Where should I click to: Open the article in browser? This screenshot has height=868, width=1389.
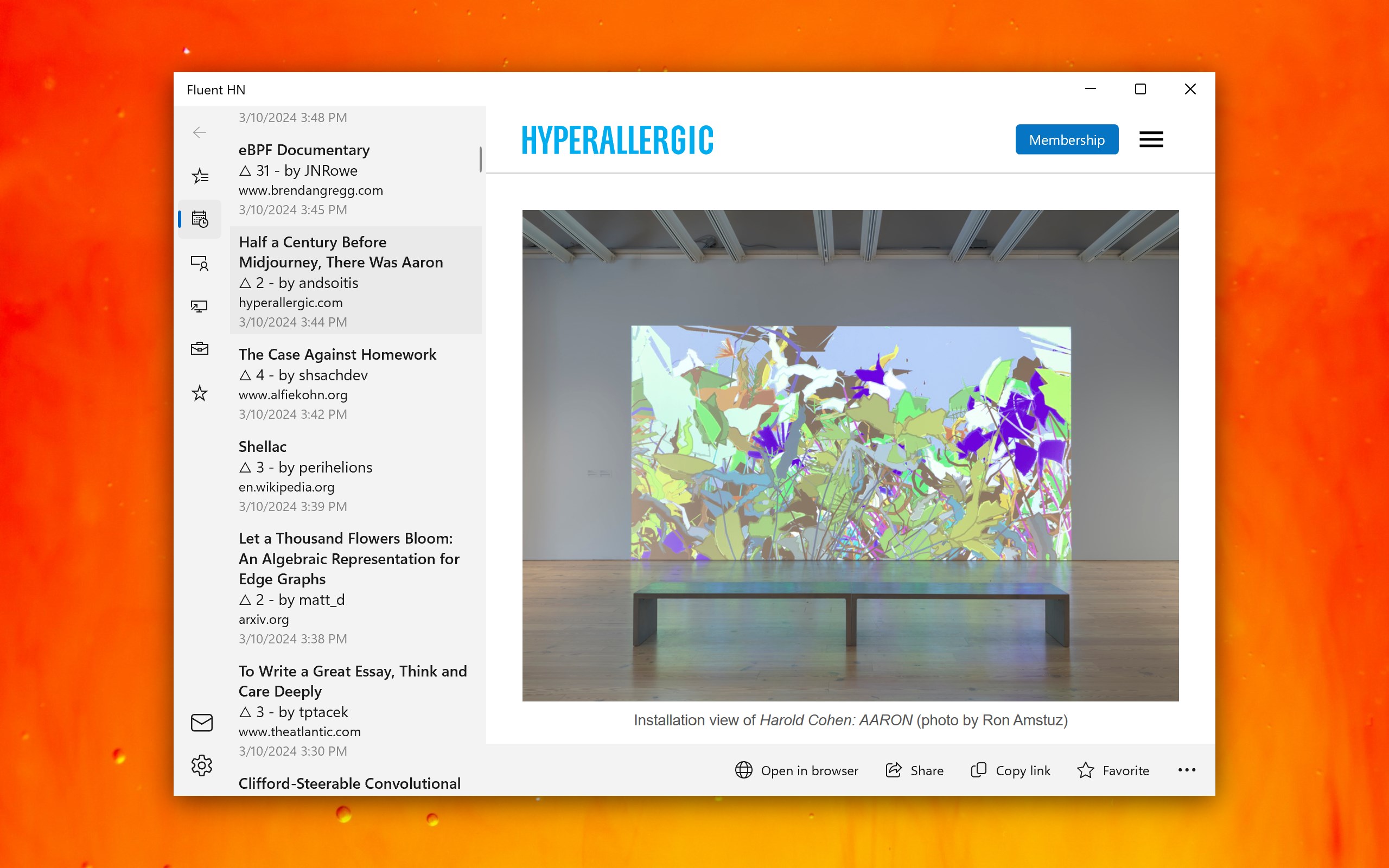coord(797,770)
